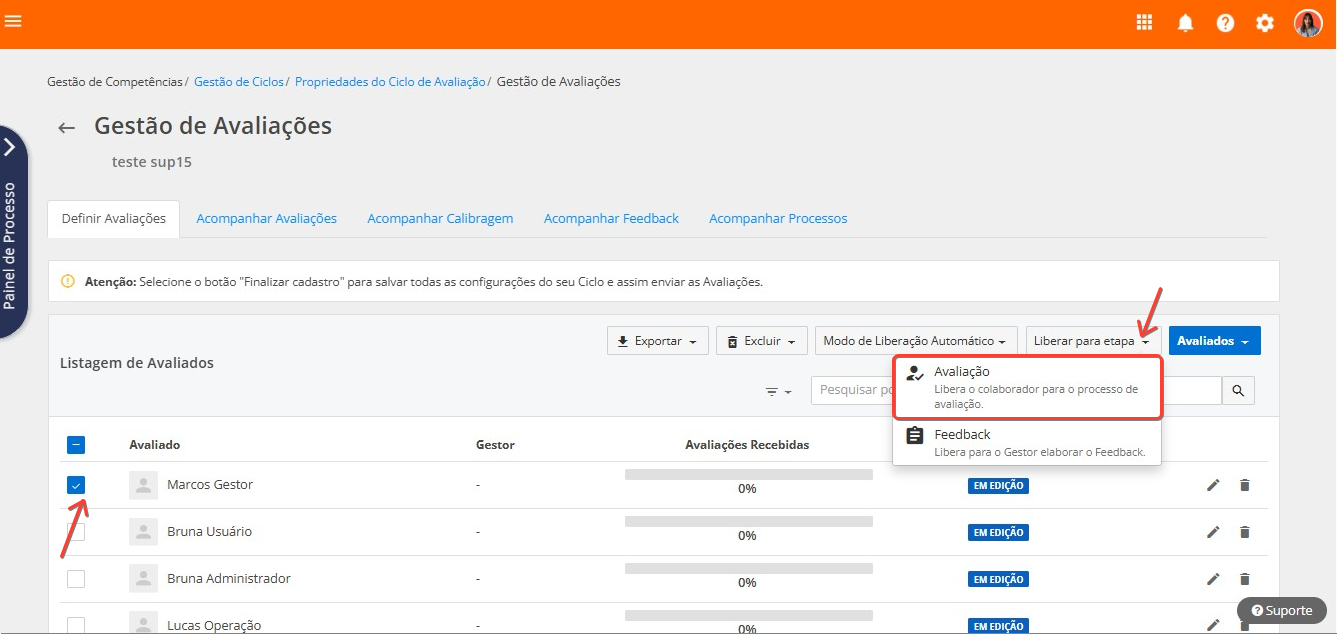Open the hamburger menu icon

pyautogui.click(x=13, y=21)
